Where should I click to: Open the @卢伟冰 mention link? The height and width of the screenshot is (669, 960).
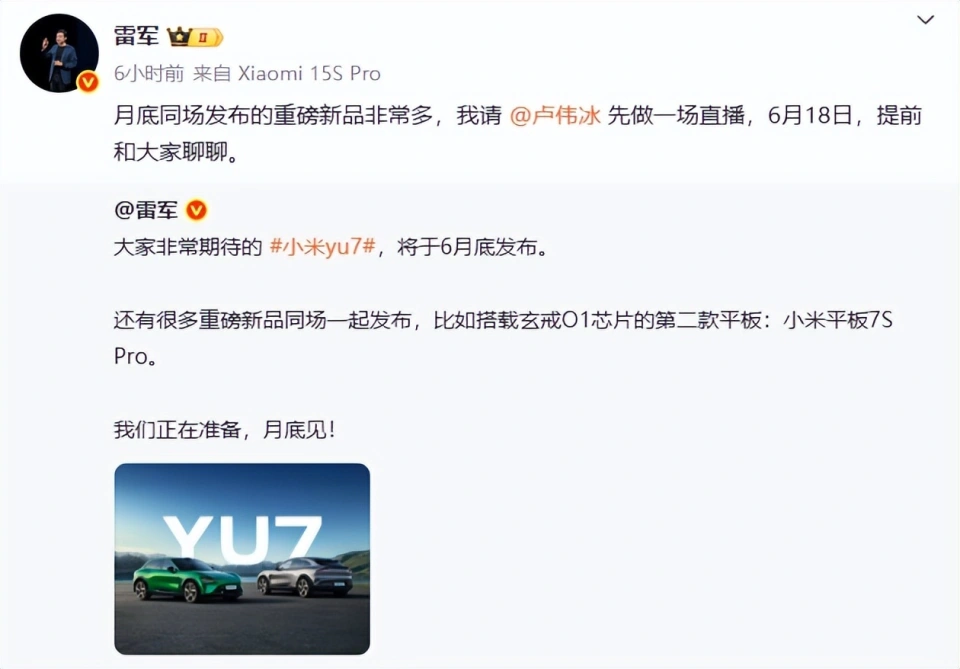pos(555,116)
